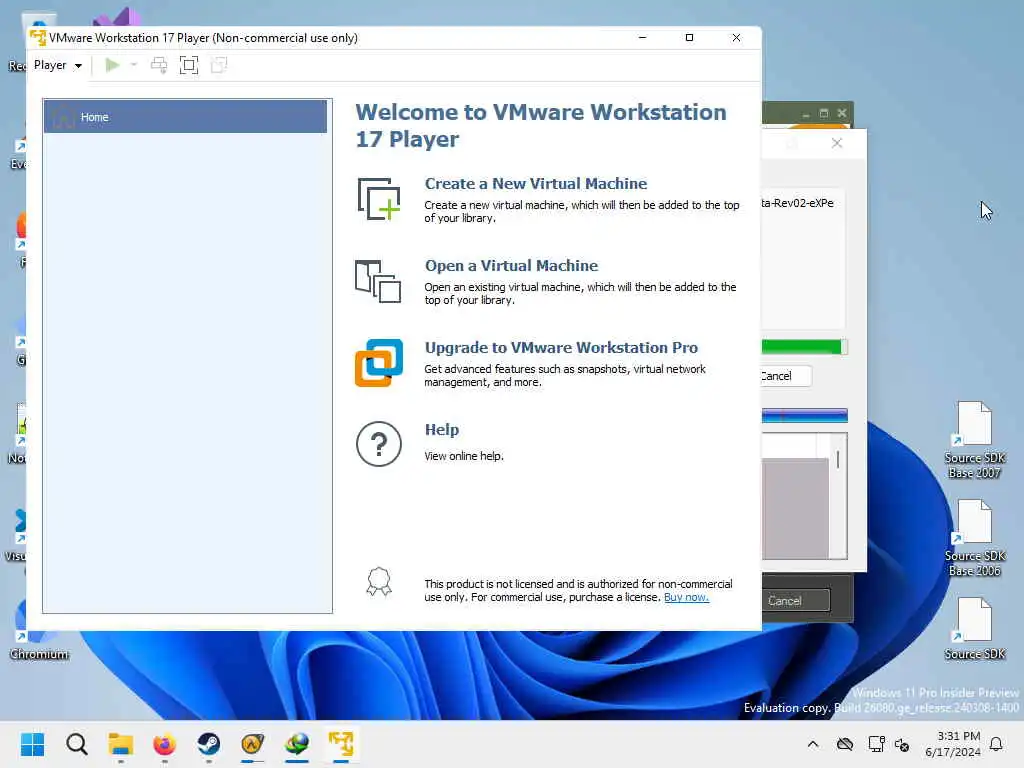Open File Explorer from the taskbar
Viewport: 1024px width, 768px height.
[120, 744]
